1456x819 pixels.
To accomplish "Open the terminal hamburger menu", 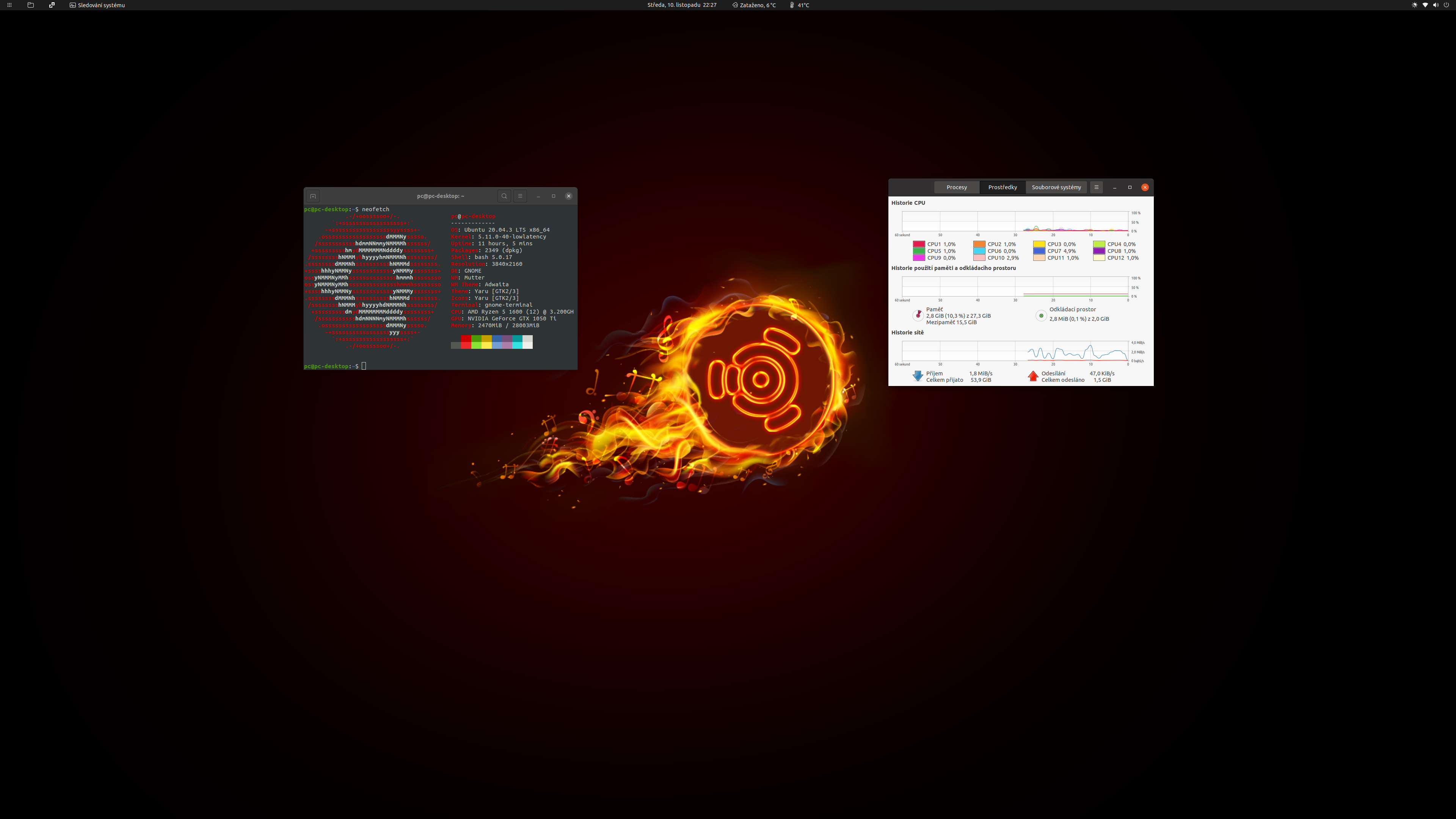I will coord(520,196).
